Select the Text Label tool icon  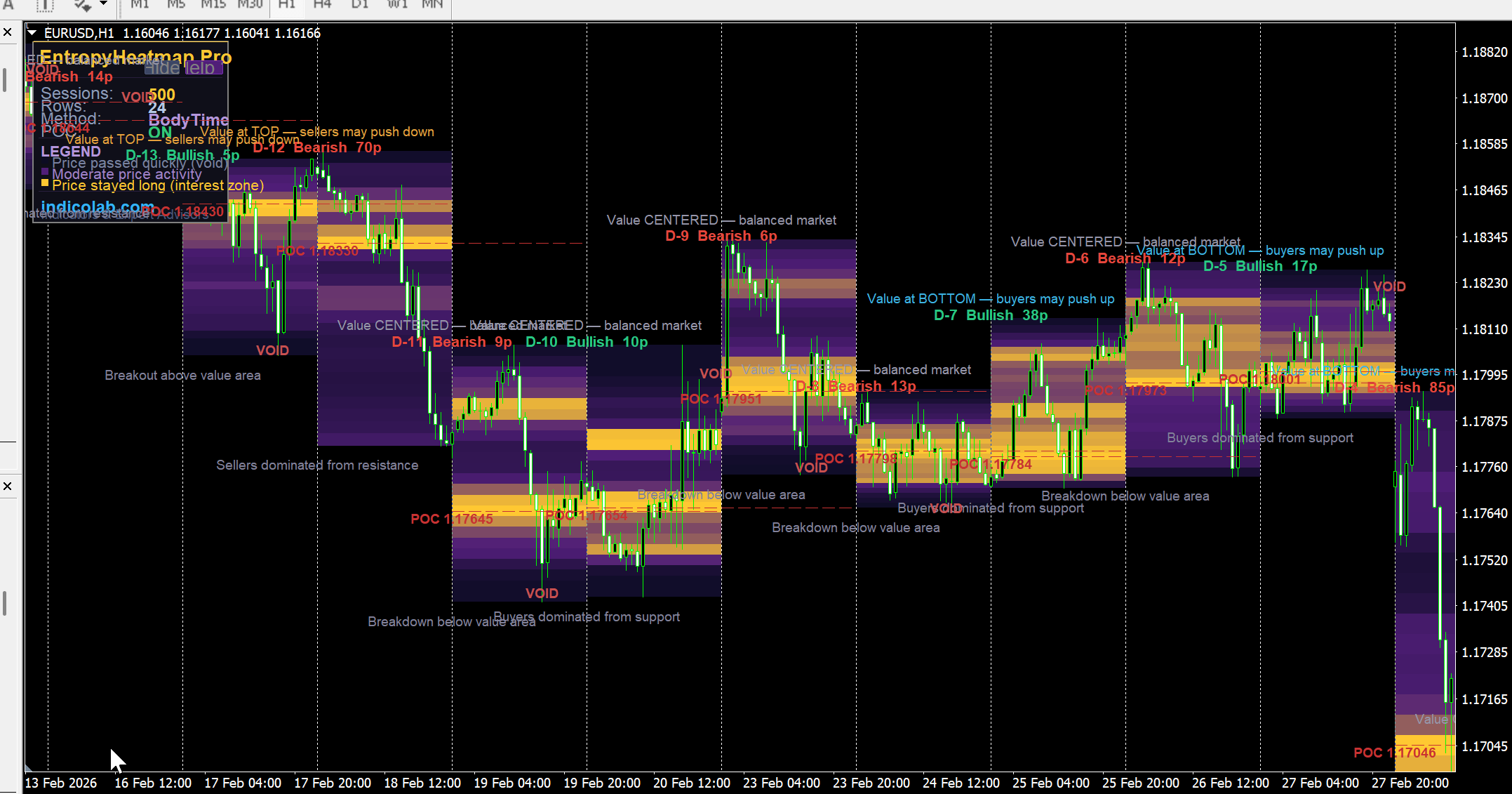(44, 5)
